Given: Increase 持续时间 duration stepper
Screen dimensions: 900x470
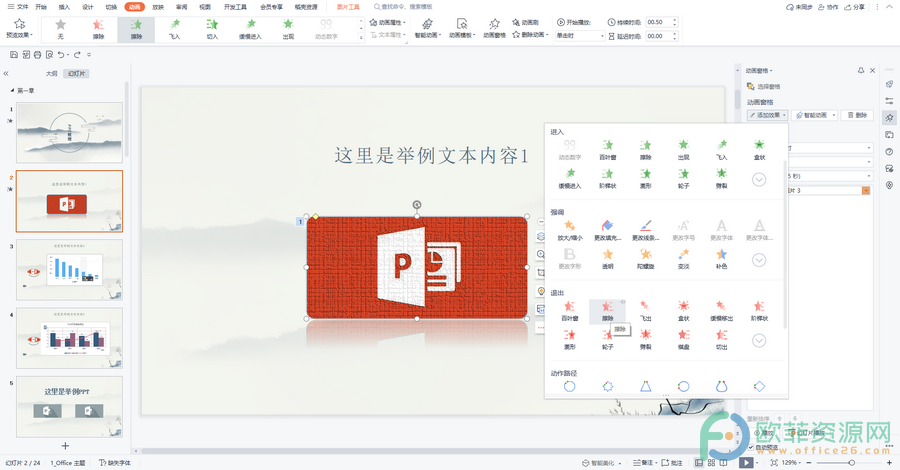Looking at the screenshot, I should tap(674, 20).
